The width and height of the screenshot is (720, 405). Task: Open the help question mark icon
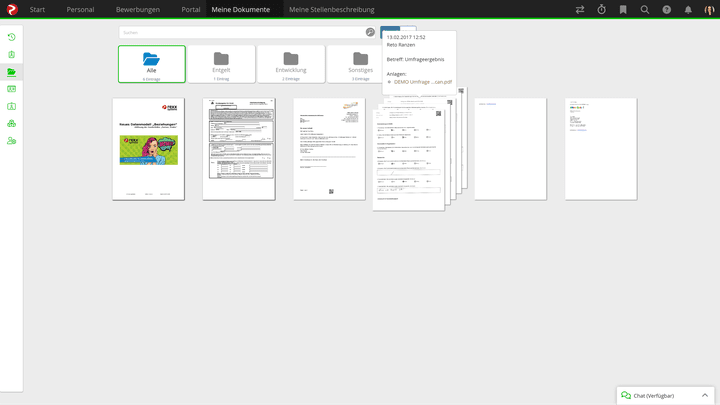point(667,10)
